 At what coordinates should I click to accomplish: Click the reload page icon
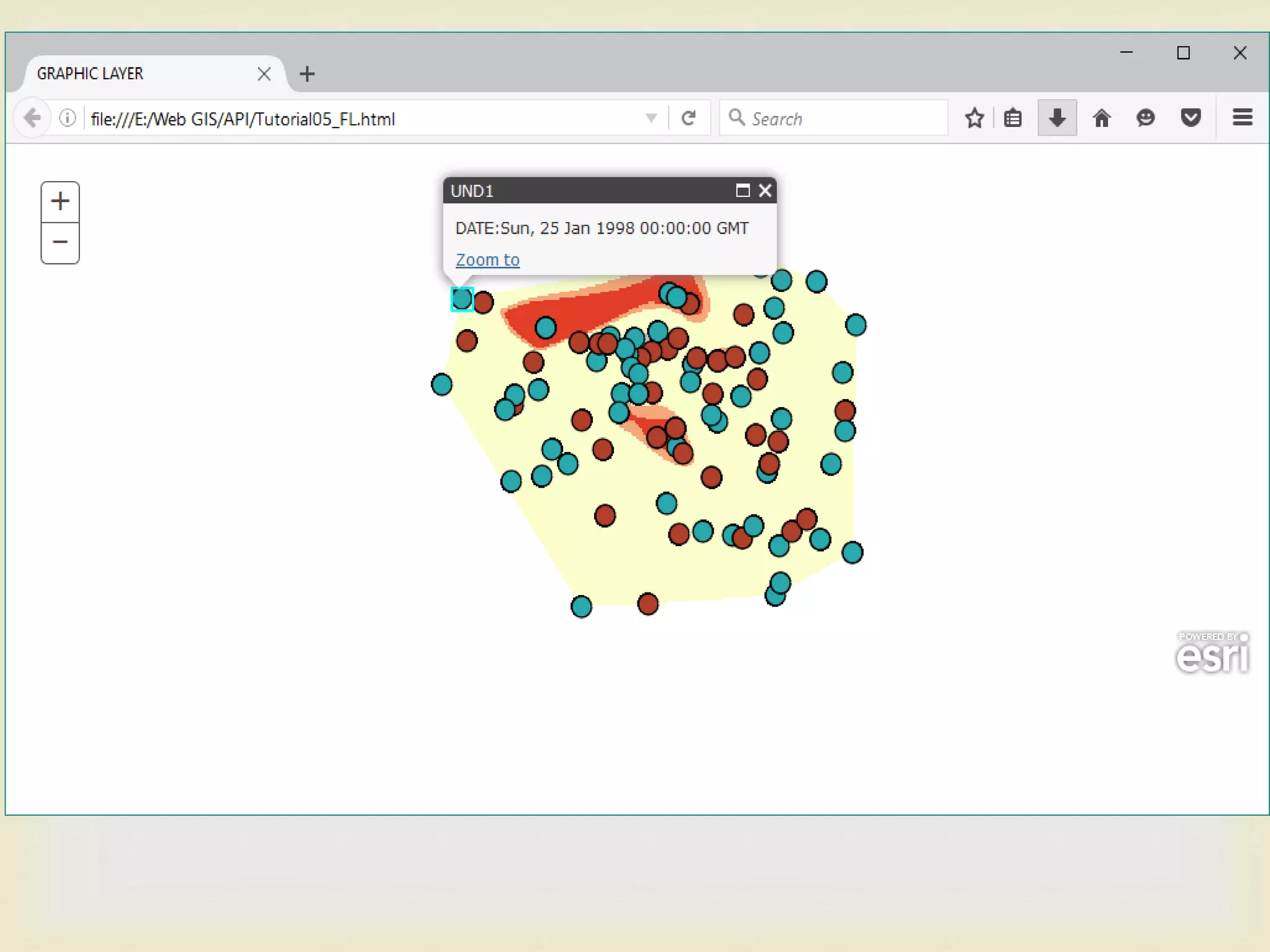pyautogui.click(x=688, y=118)
